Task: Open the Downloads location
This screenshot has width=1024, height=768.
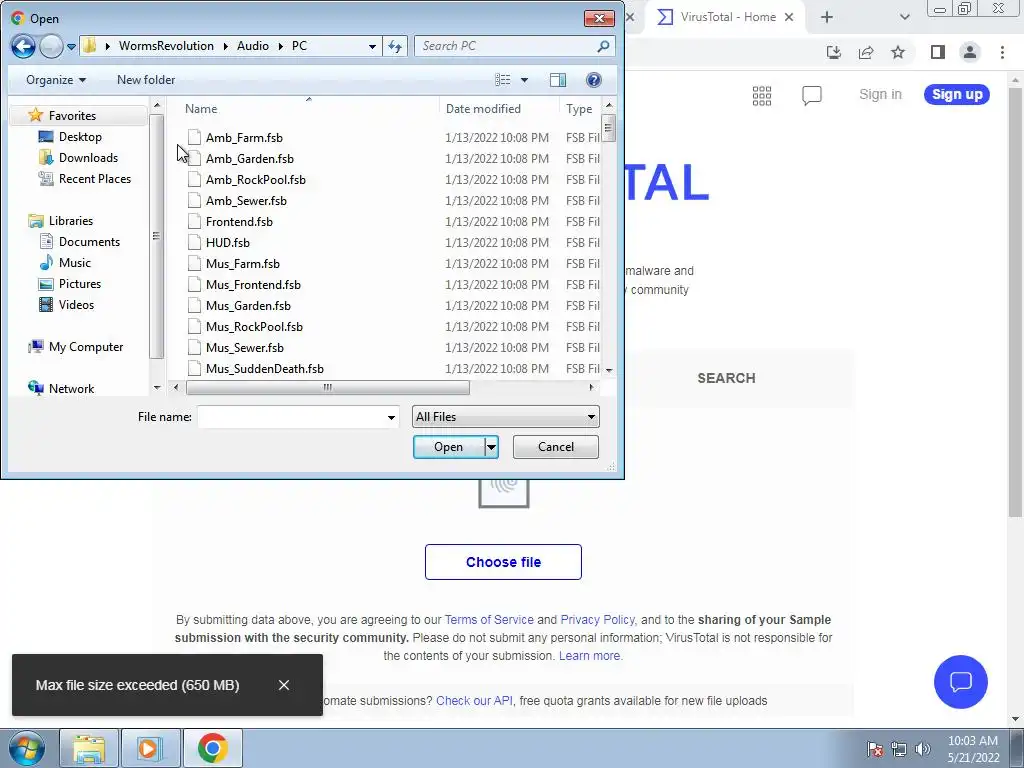Action: coord(88,157)
